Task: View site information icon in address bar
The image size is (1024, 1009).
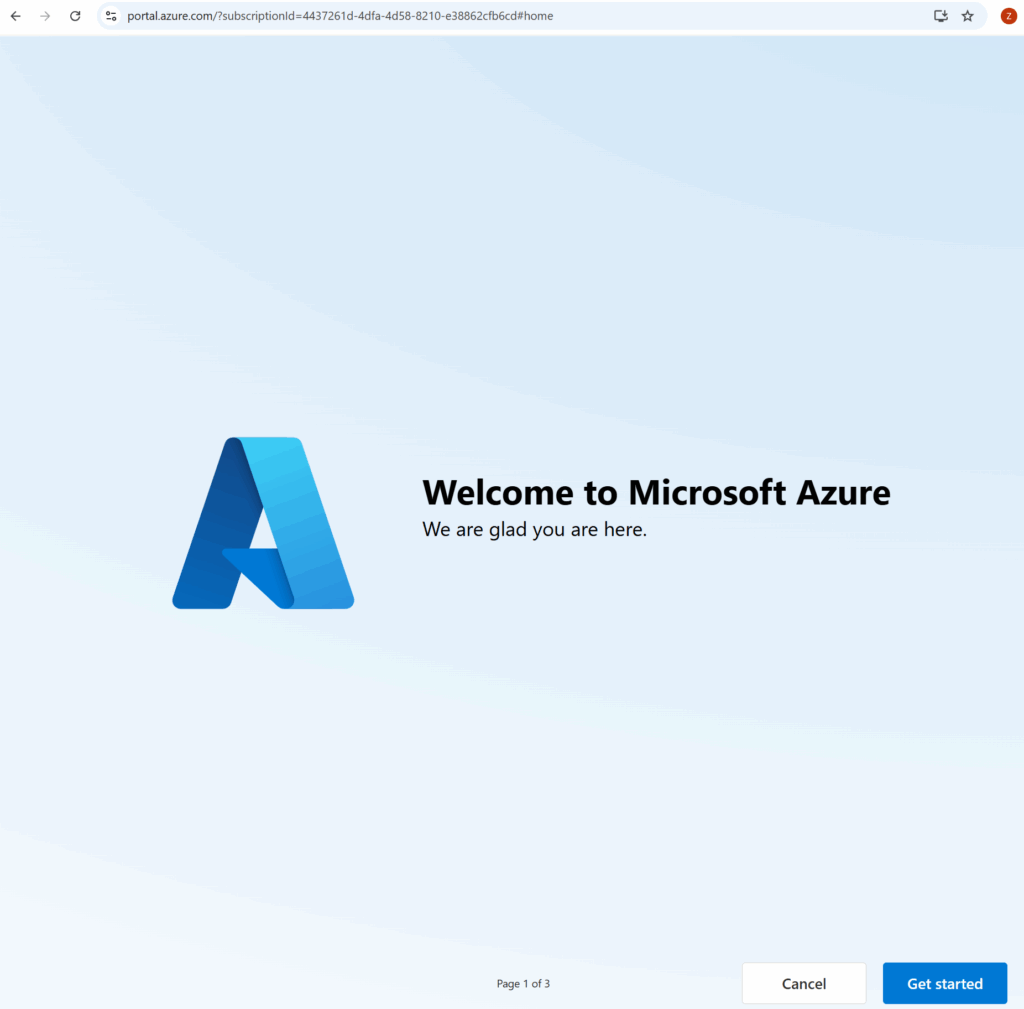Action: tap(111, 16)
